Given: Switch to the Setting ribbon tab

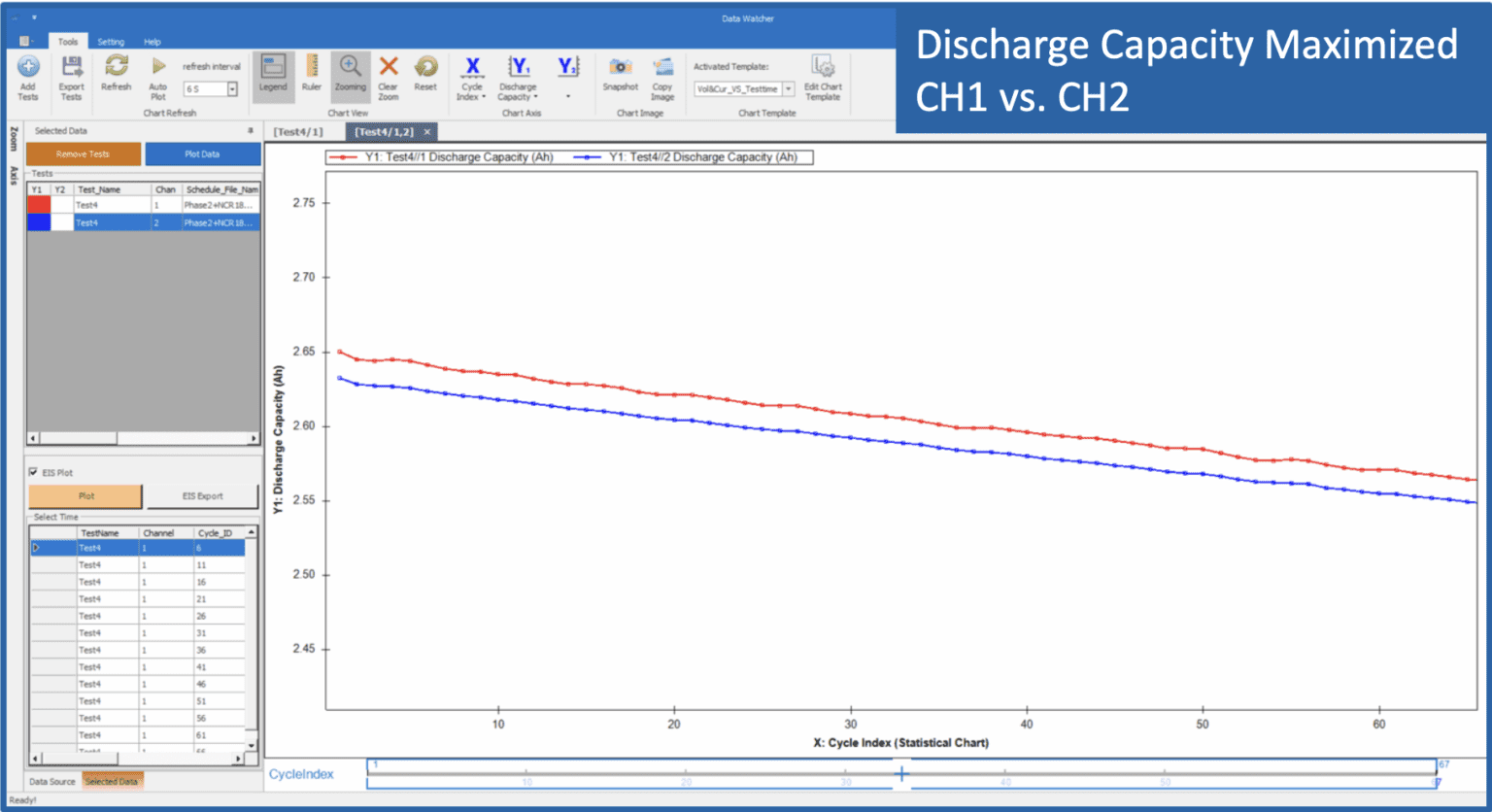Looking at the screenshot, I should (x=111, y=42).
